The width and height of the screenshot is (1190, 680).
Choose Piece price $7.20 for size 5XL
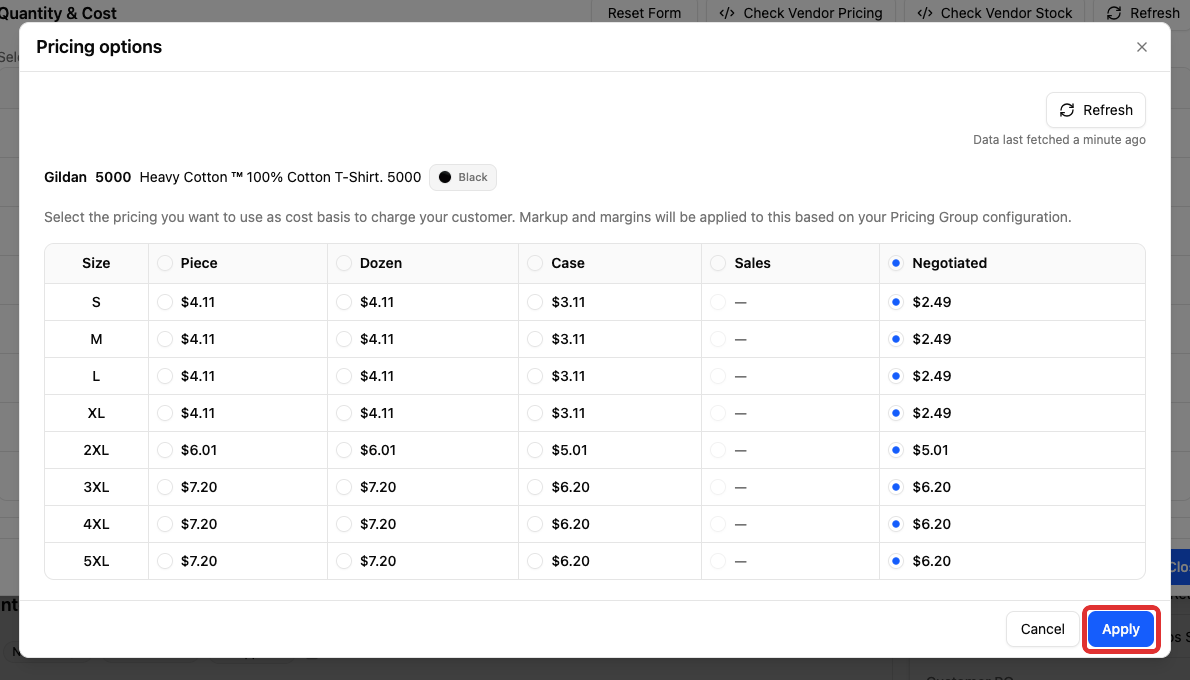pyautogui.click(x=165, y=562)
